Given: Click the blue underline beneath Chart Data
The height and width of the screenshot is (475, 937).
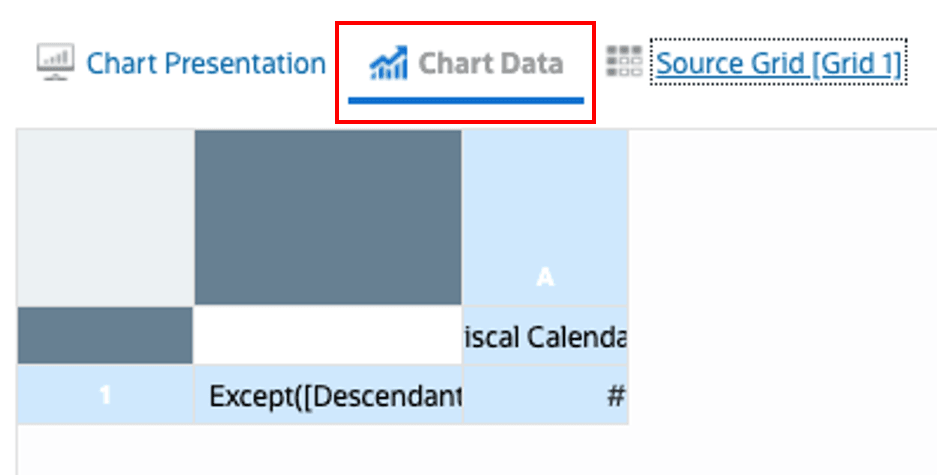Looking at the screenshot, I should 466,100.
